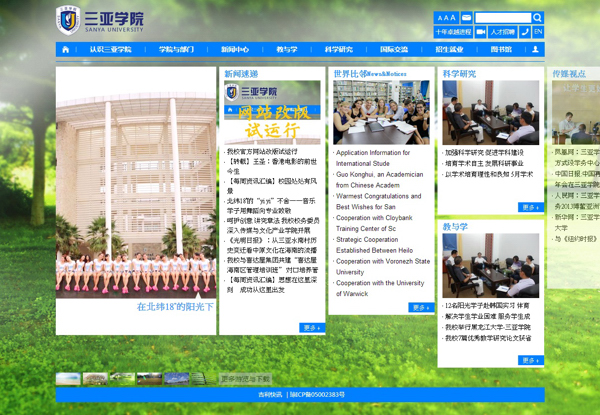600x415 pixels.
Task: Change font size with AAA control
Action: 446,18
